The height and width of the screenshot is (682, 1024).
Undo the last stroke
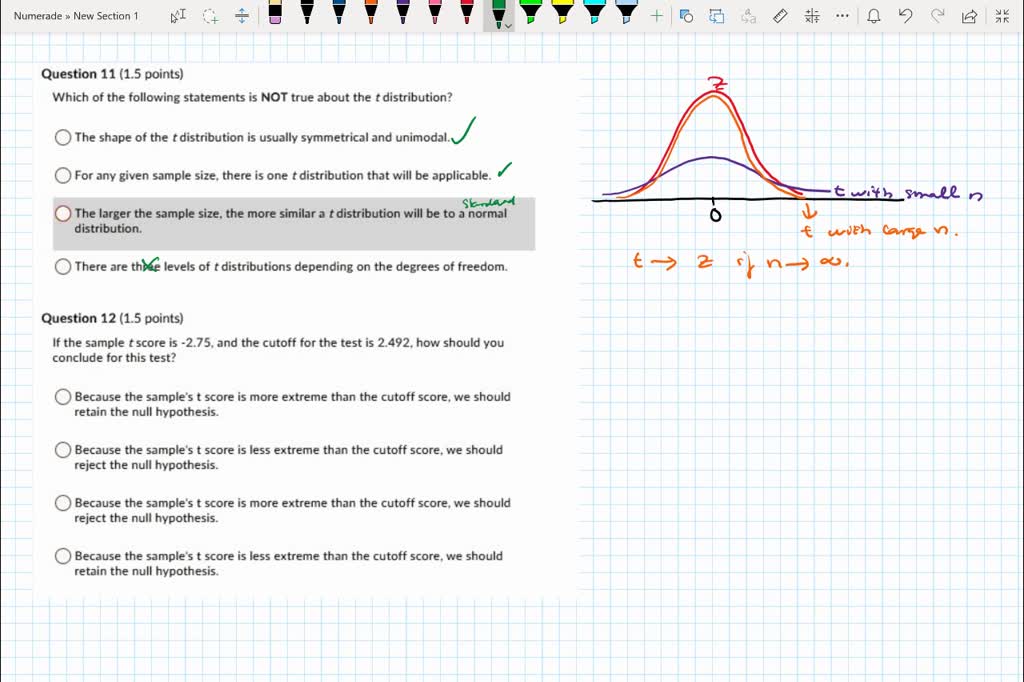point(905,16)
